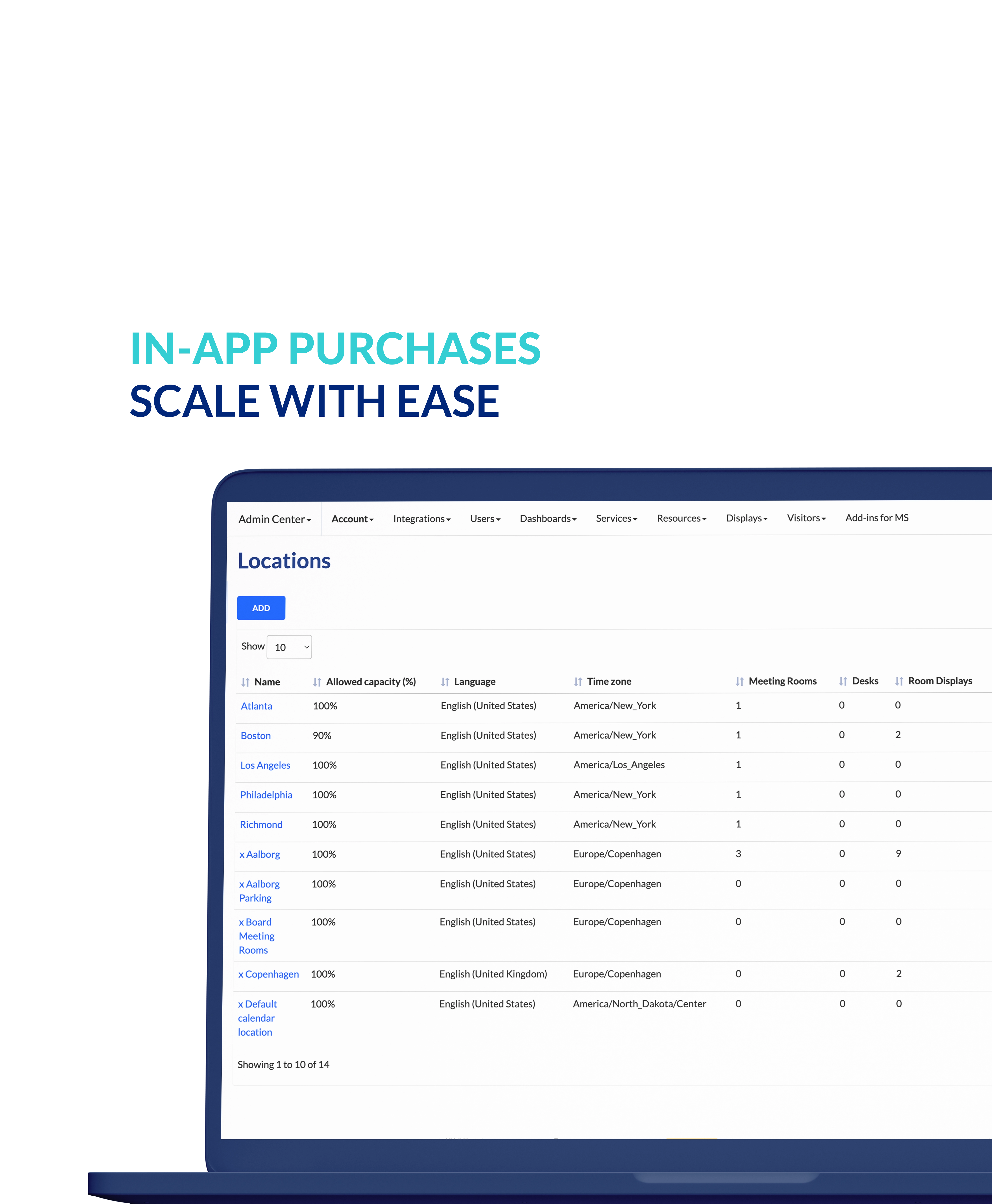992x1204 pixels.
Task: Click English (United Kingdom) language cell
Action: (493, 974)
